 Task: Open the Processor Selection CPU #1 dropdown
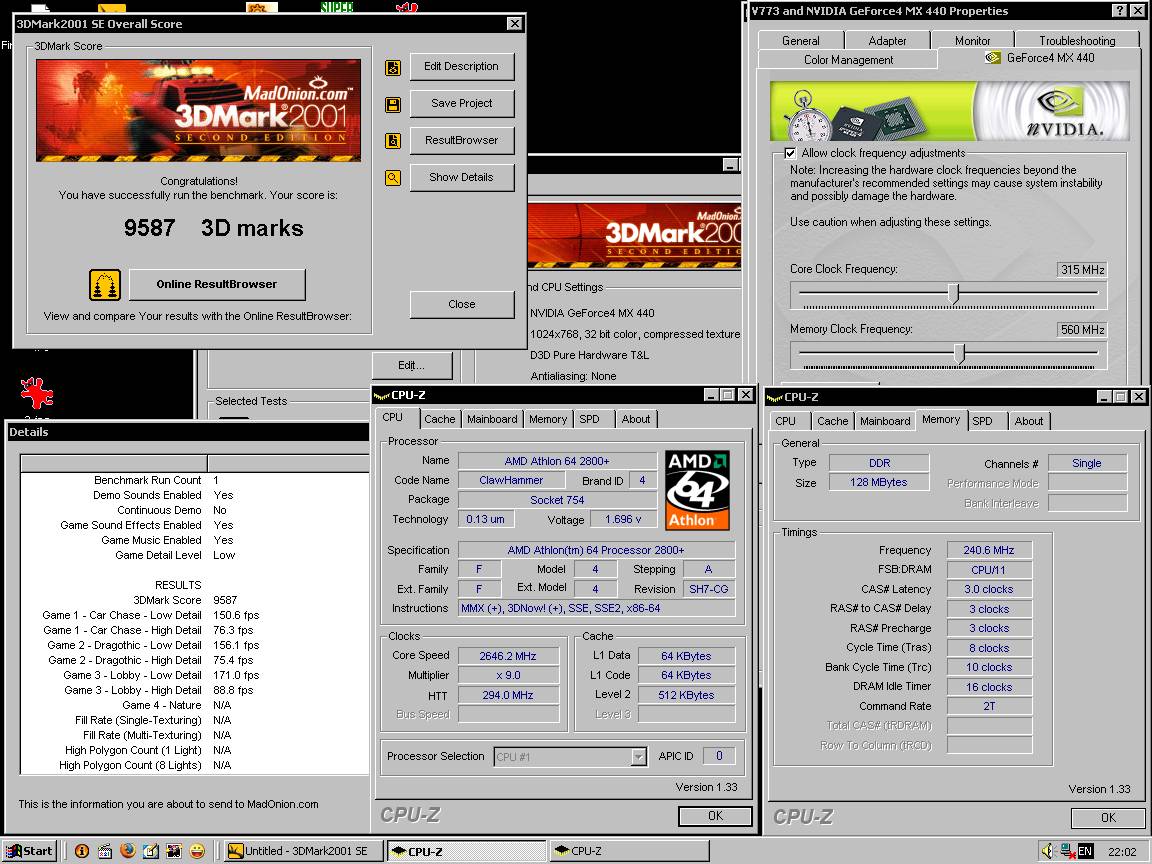click(x=639, y=757)
